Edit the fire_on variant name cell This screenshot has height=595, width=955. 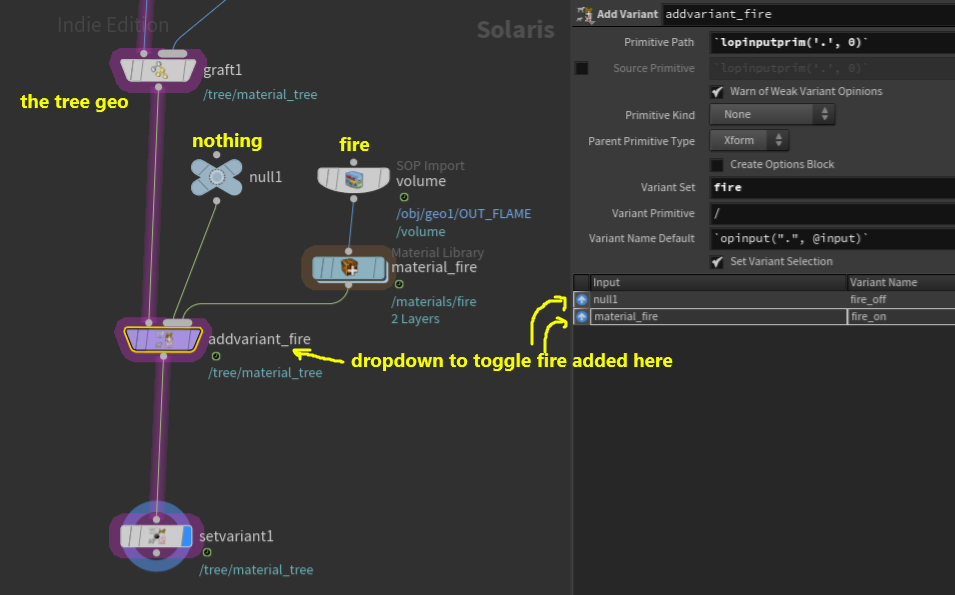[x=901, y=317]
